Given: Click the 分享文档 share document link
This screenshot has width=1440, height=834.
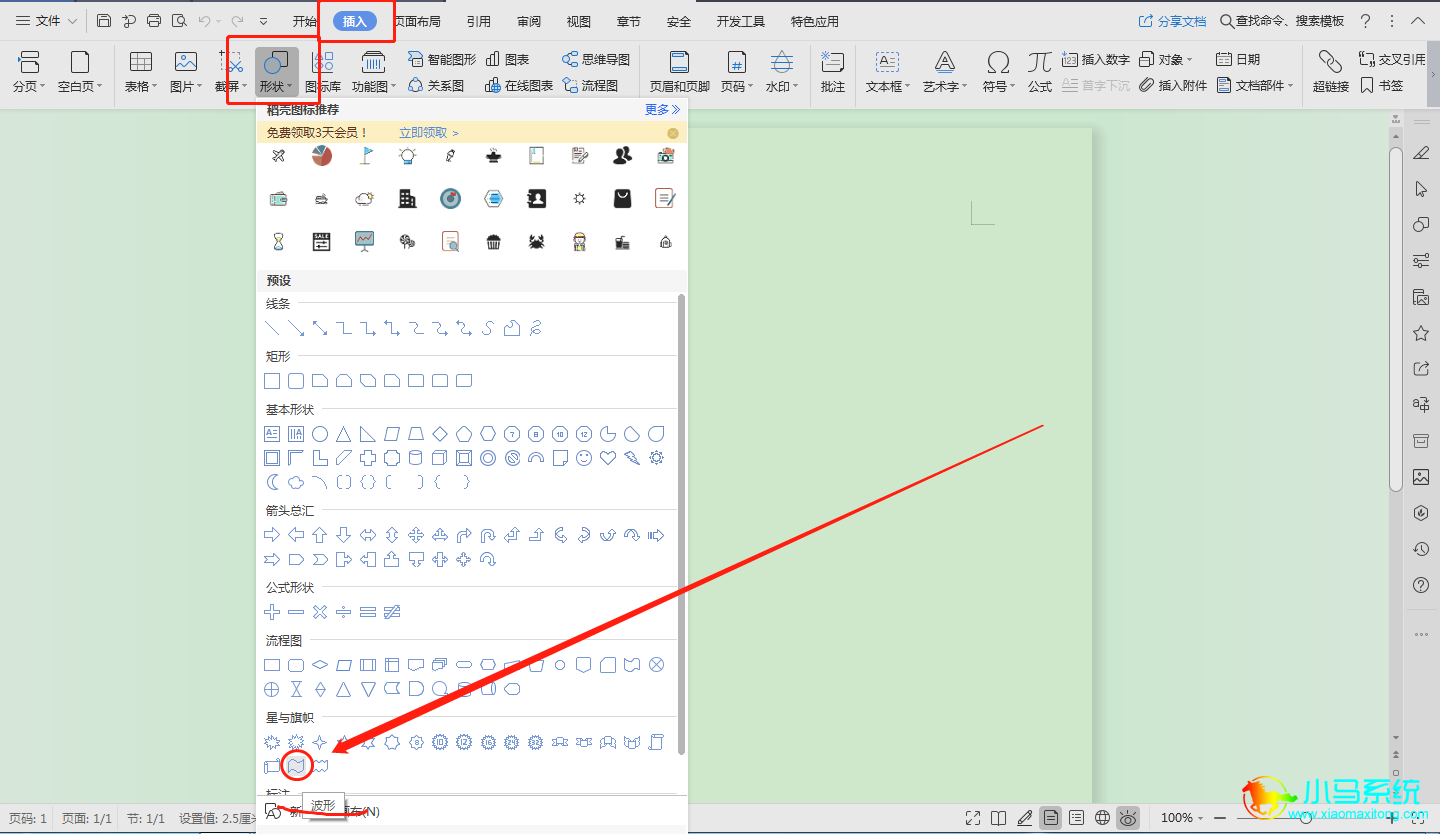Looking at the screenshot, I should pyautogui.click(x=1172, y=21).
